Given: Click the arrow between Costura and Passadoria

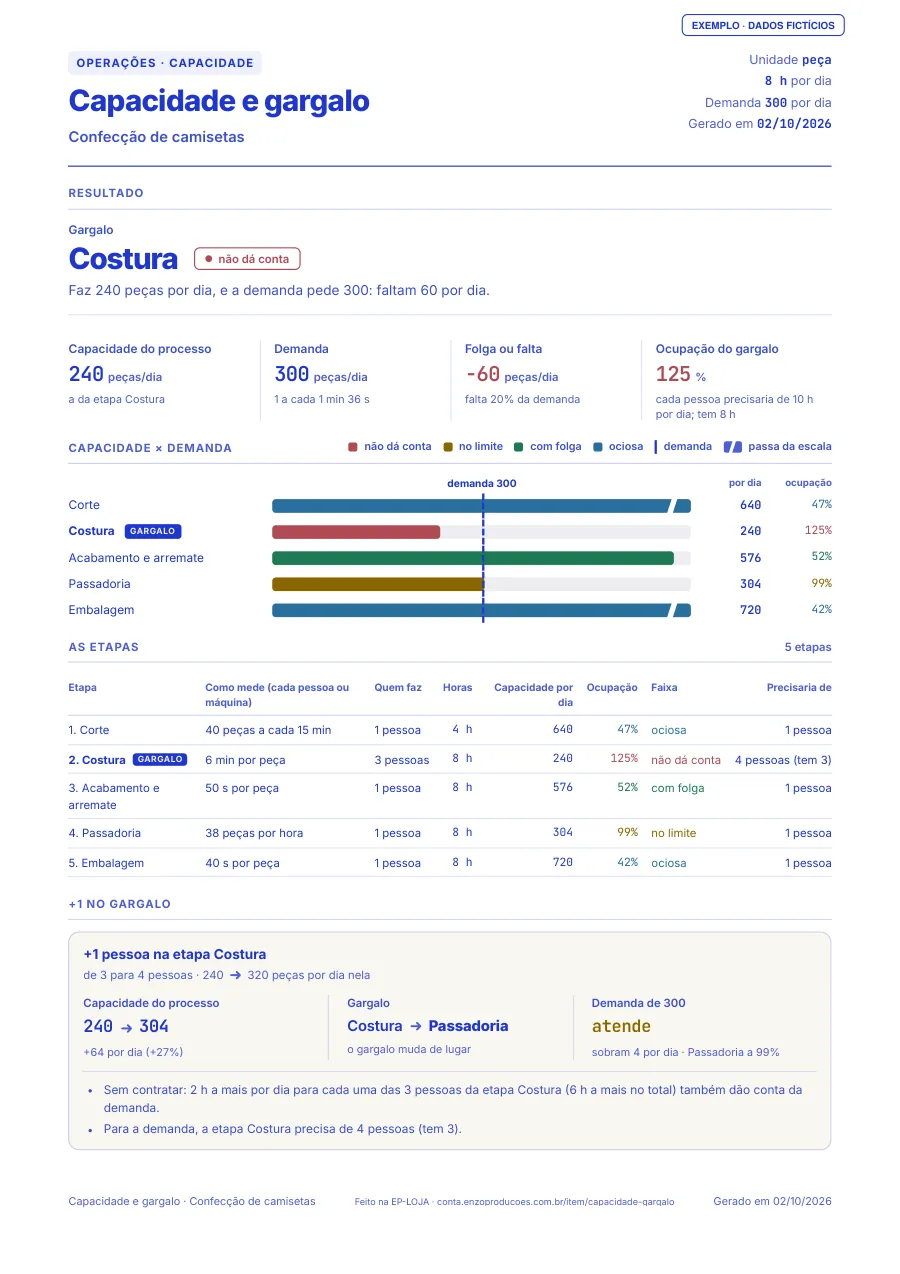Looking at the screenshot, I should pyautogui.click(x=415, y=1026).
